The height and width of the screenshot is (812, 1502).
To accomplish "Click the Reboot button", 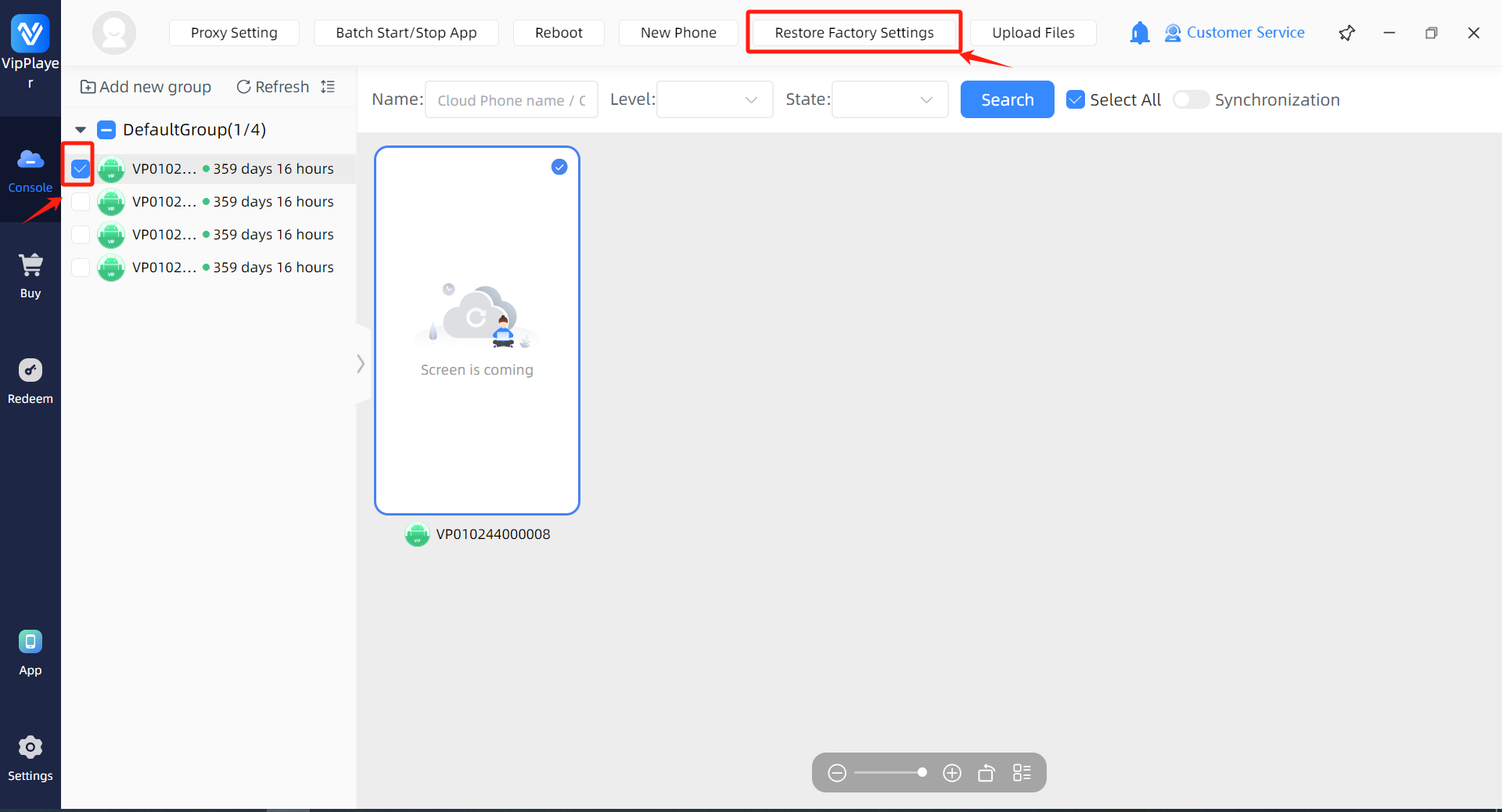I will tap(559, 33).
